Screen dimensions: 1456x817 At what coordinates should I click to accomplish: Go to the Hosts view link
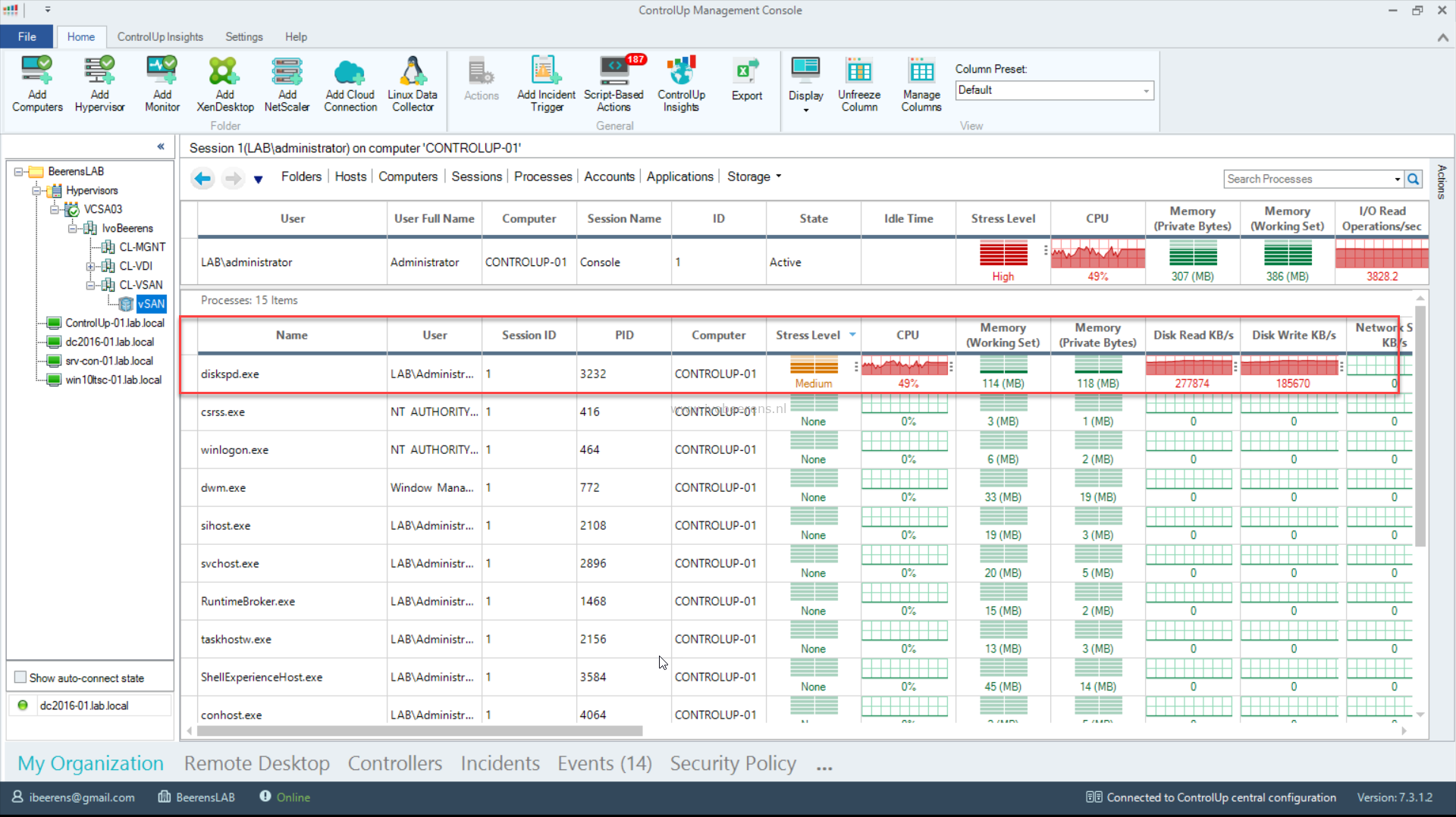click(350, 177)
